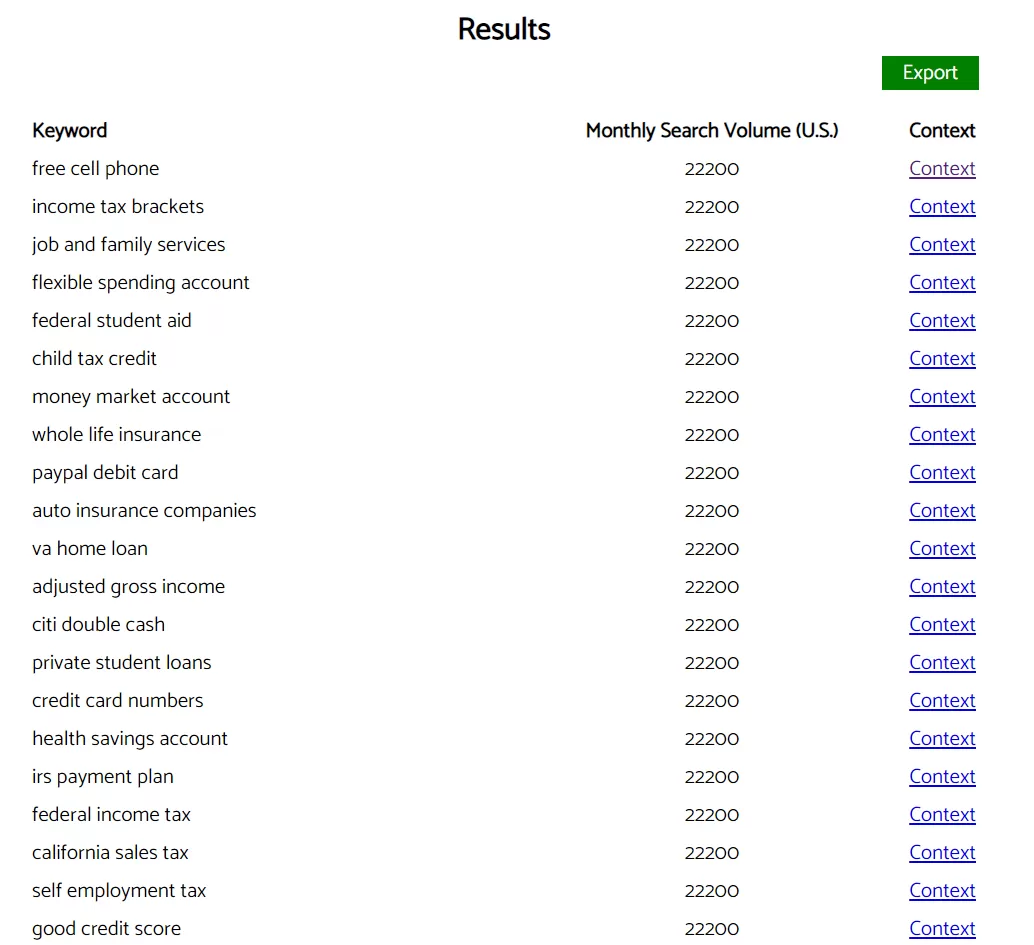The width and height of the screenshot is (1034, 945).
Task: Open Context link for job and family services
Action: (942, 245)
